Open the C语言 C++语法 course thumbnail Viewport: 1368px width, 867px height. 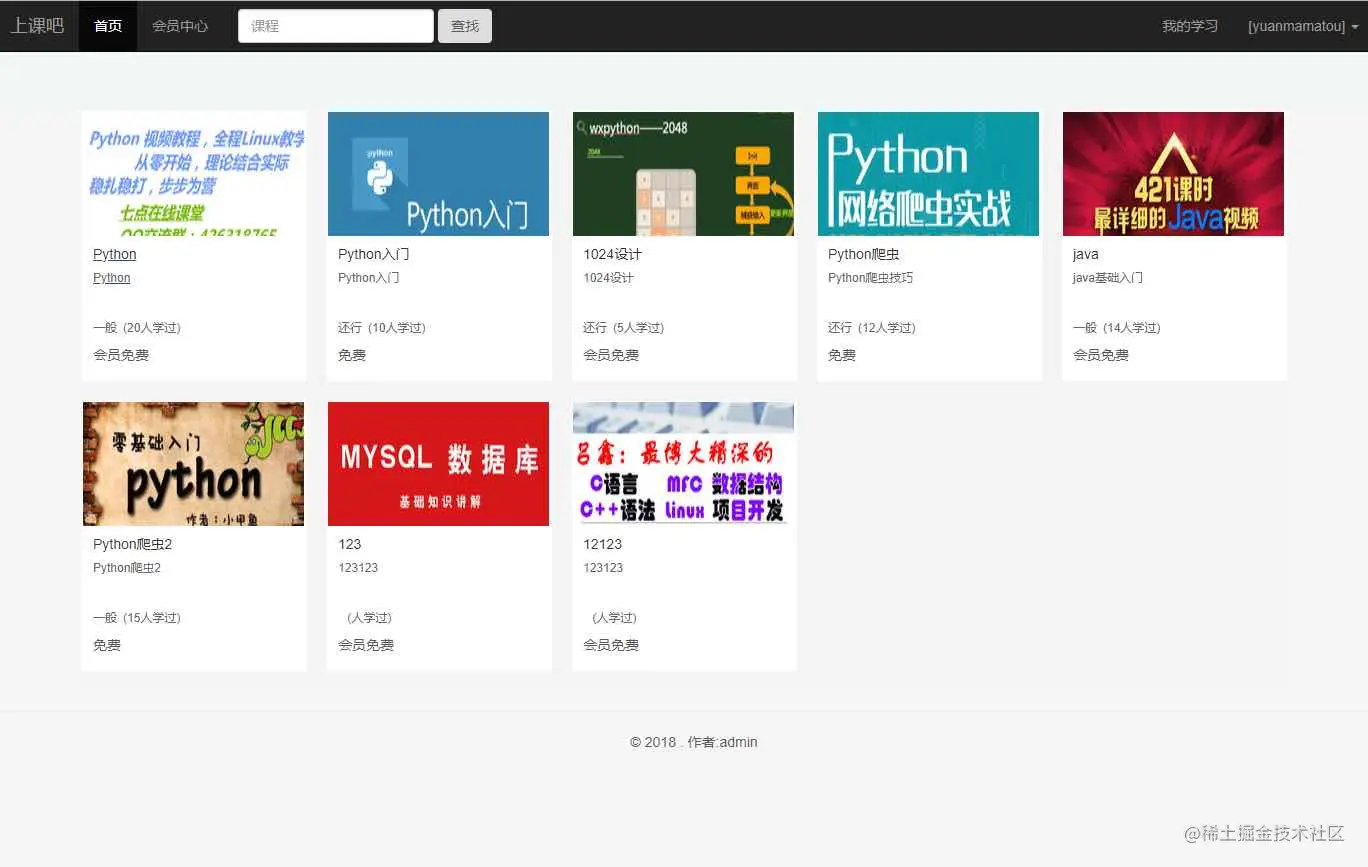(683, 464)
